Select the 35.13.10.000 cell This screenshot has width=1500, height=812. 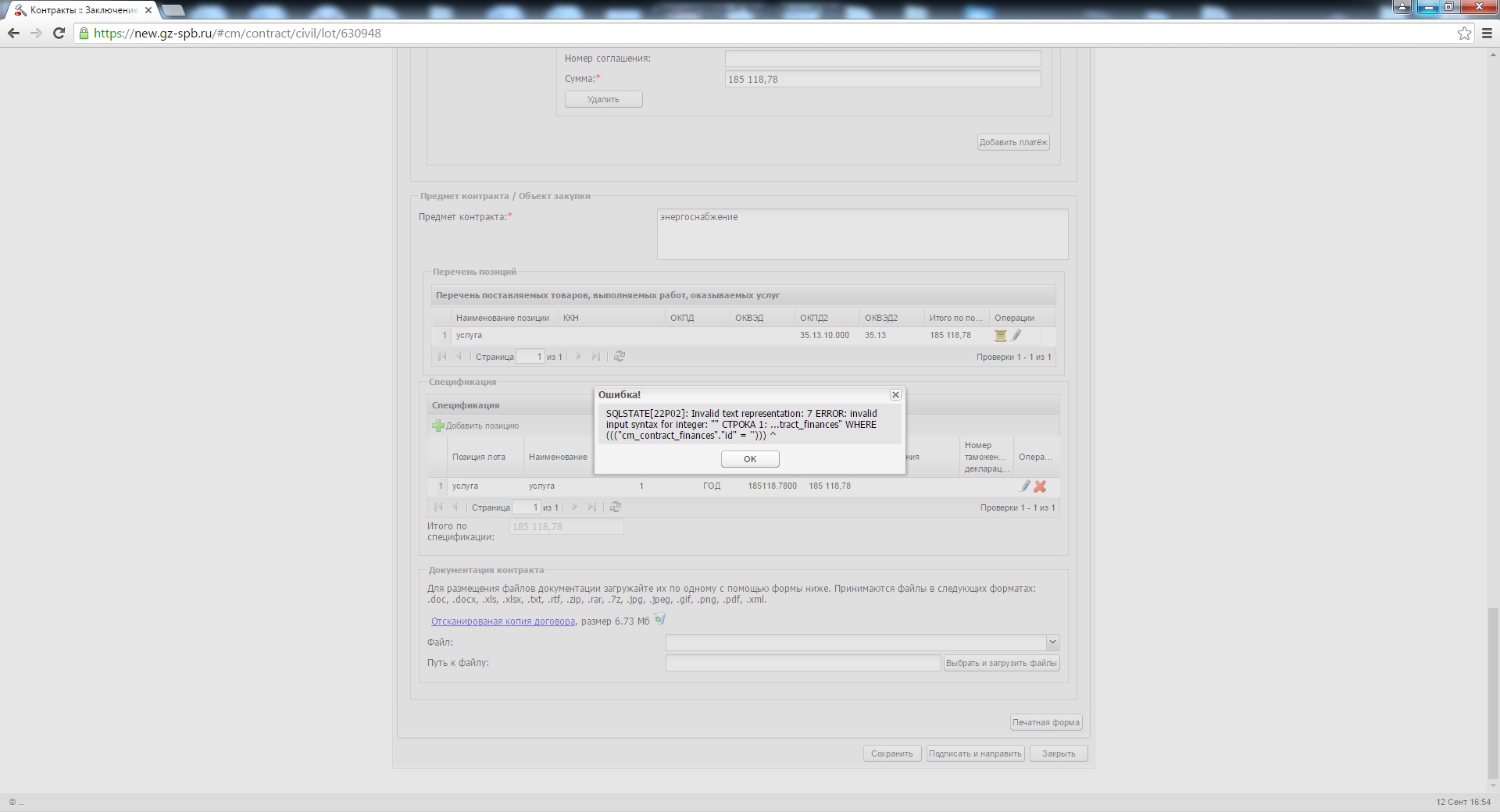(827, 336)
